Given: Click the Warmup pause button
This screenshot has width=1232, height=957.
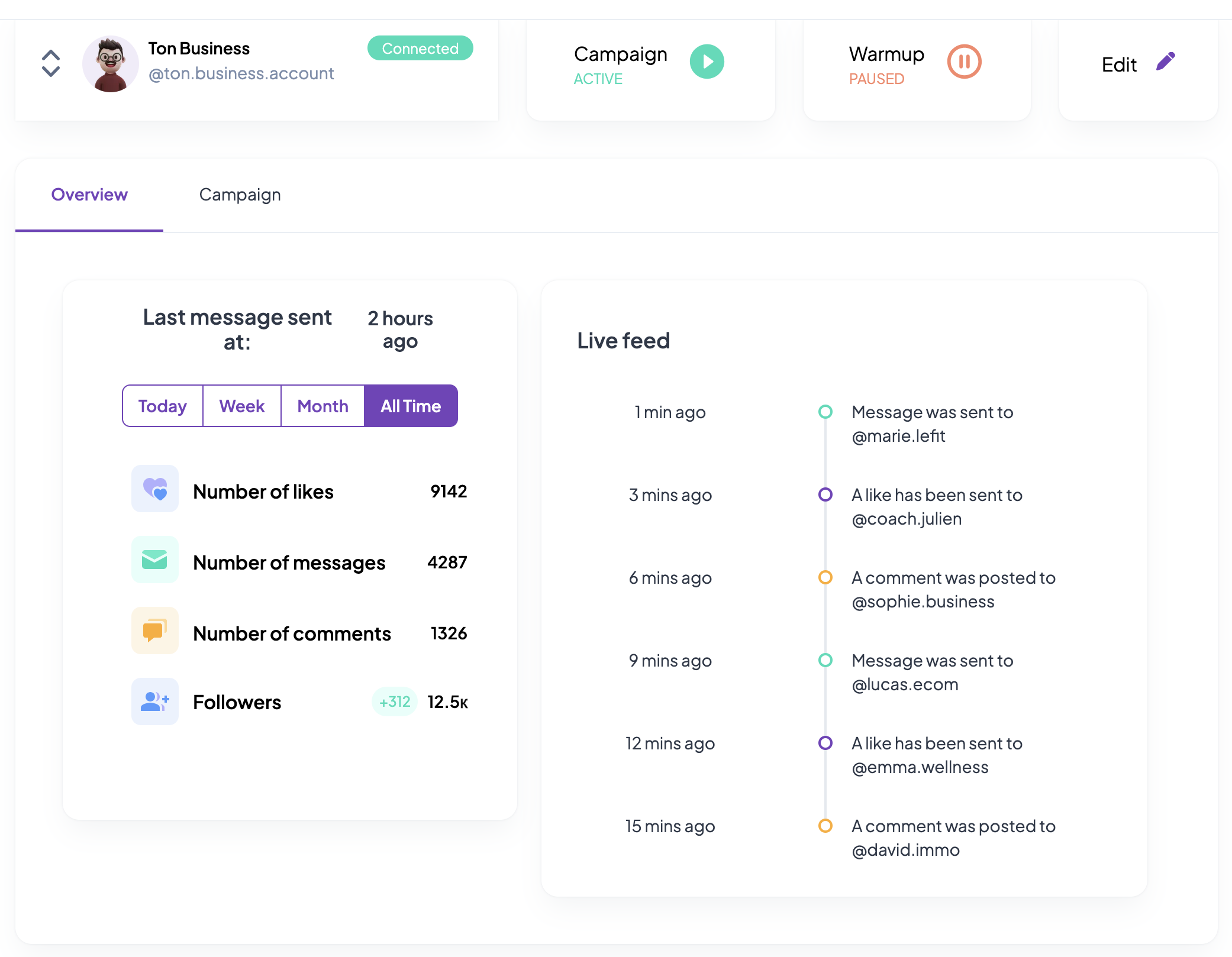Looking at the screenshot, I should [965, 62].
